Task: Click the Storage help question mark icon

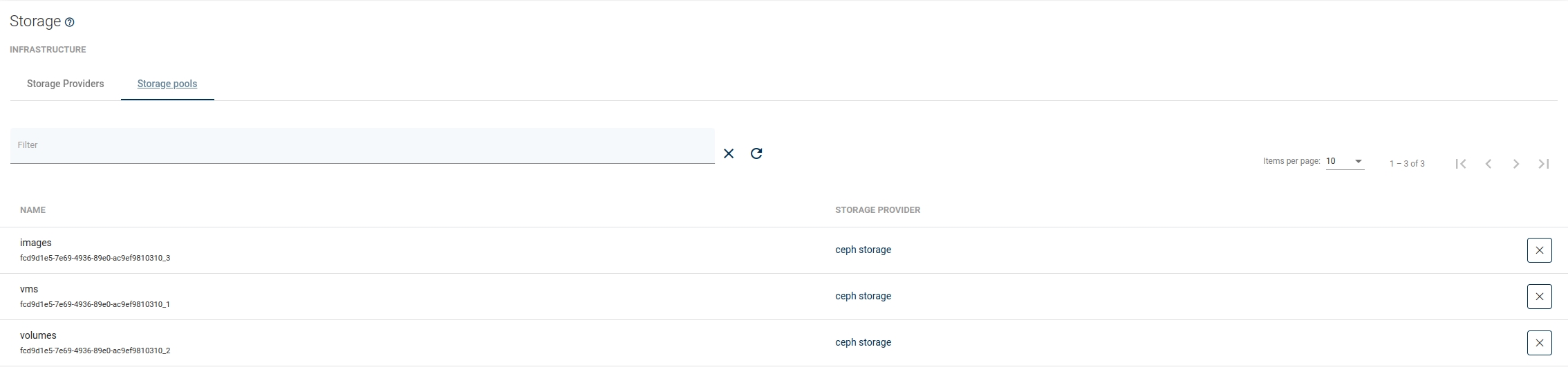Action: (69, 22)
